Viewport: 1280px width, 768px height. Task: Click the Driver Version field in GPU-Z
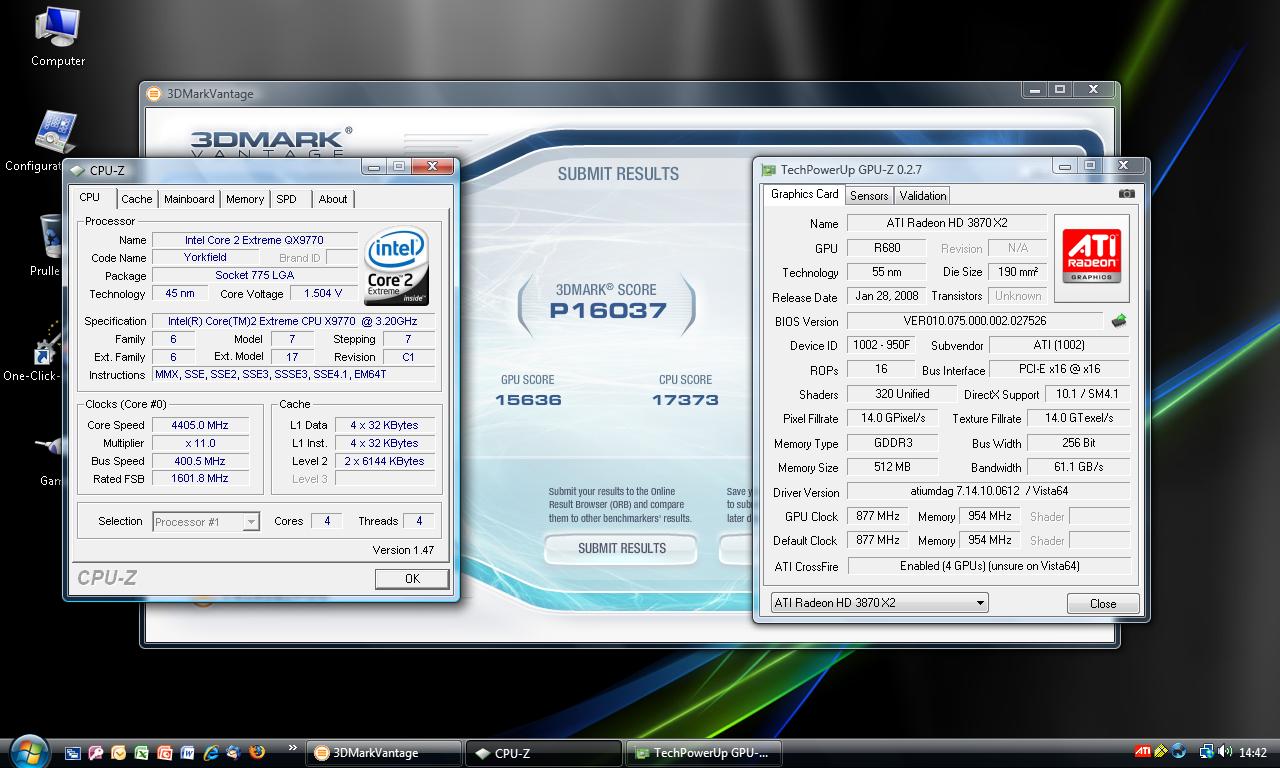[989, 491]
